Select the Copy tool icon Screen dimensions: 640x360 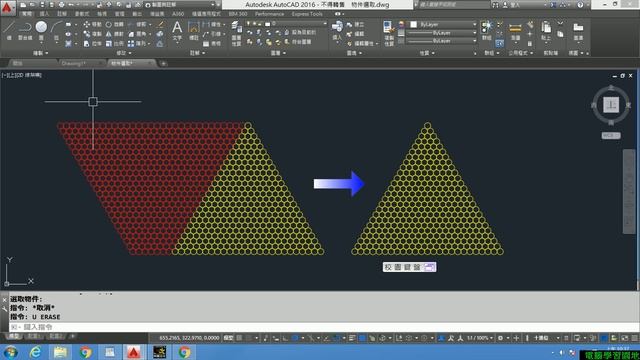click(87, 34)
